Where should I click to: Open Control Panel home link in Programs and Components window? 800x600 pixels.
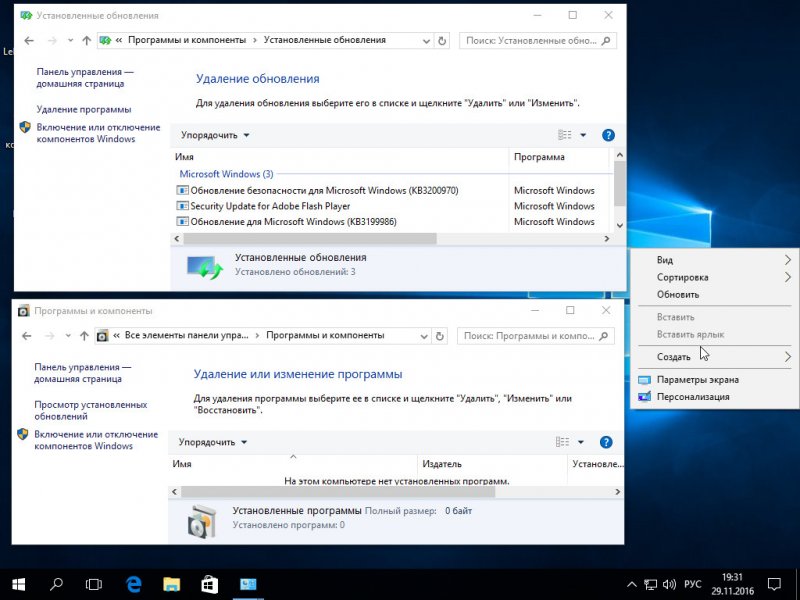point(83,373)
